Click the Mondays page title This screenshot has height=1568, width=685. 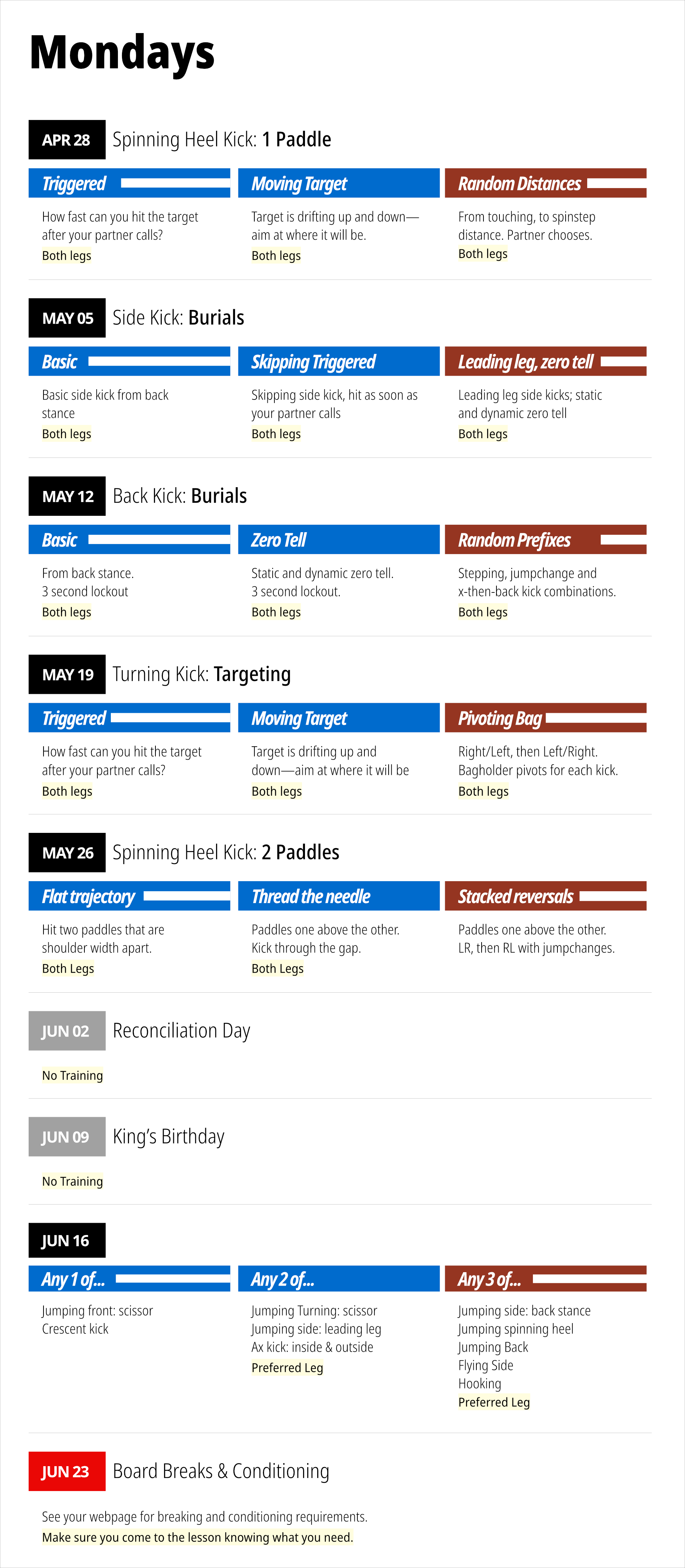tap(122, 53)
